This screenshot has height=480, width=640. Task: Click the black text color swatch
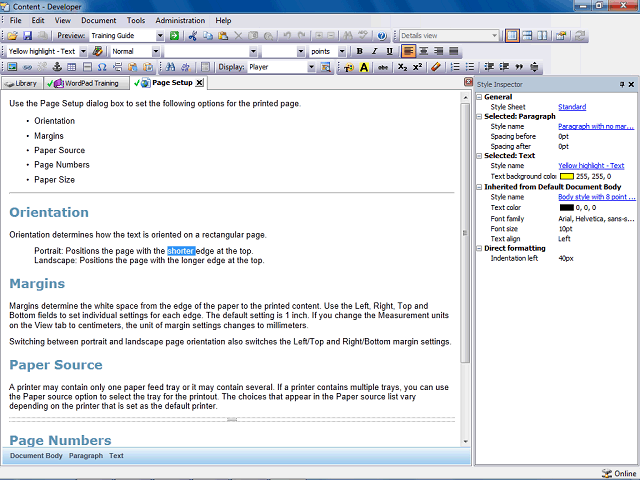coord(567,208)
